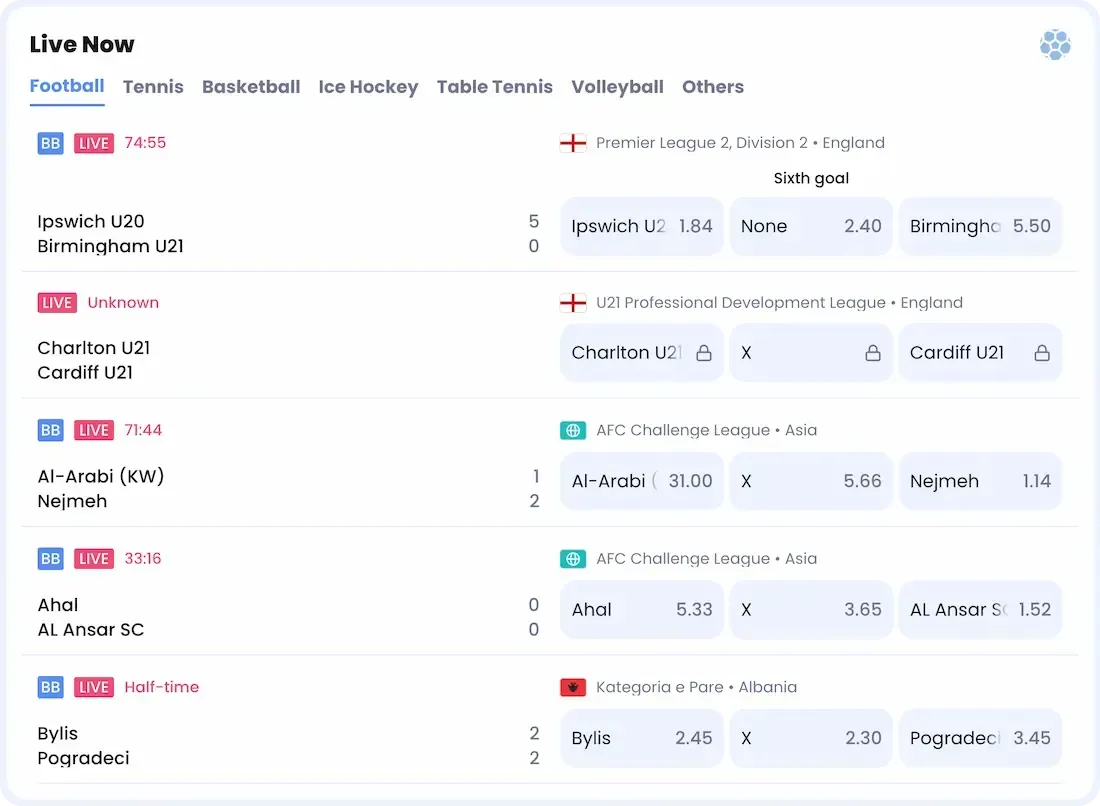This screenshot has height=806, width=1100.
Task: Open the AL Ansar SC team name in match list
Action: tap(90, 629)
